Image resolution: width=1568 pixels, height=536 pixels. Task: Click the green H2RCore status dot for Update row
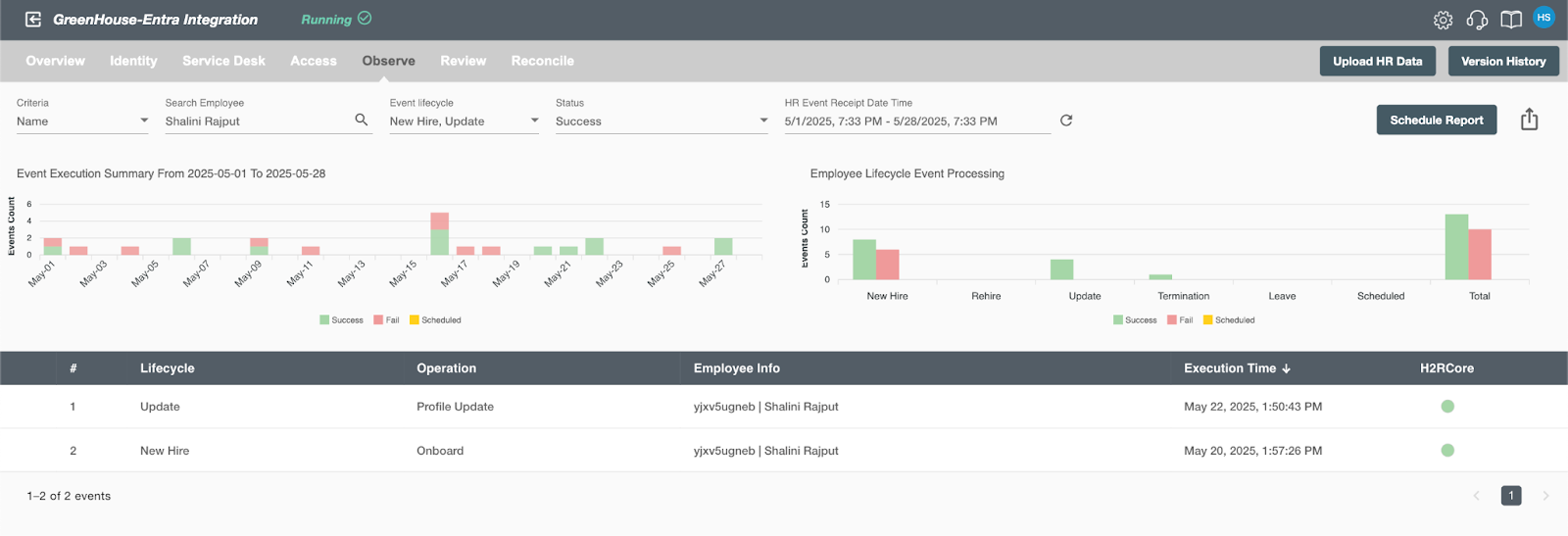point(1447,407)
